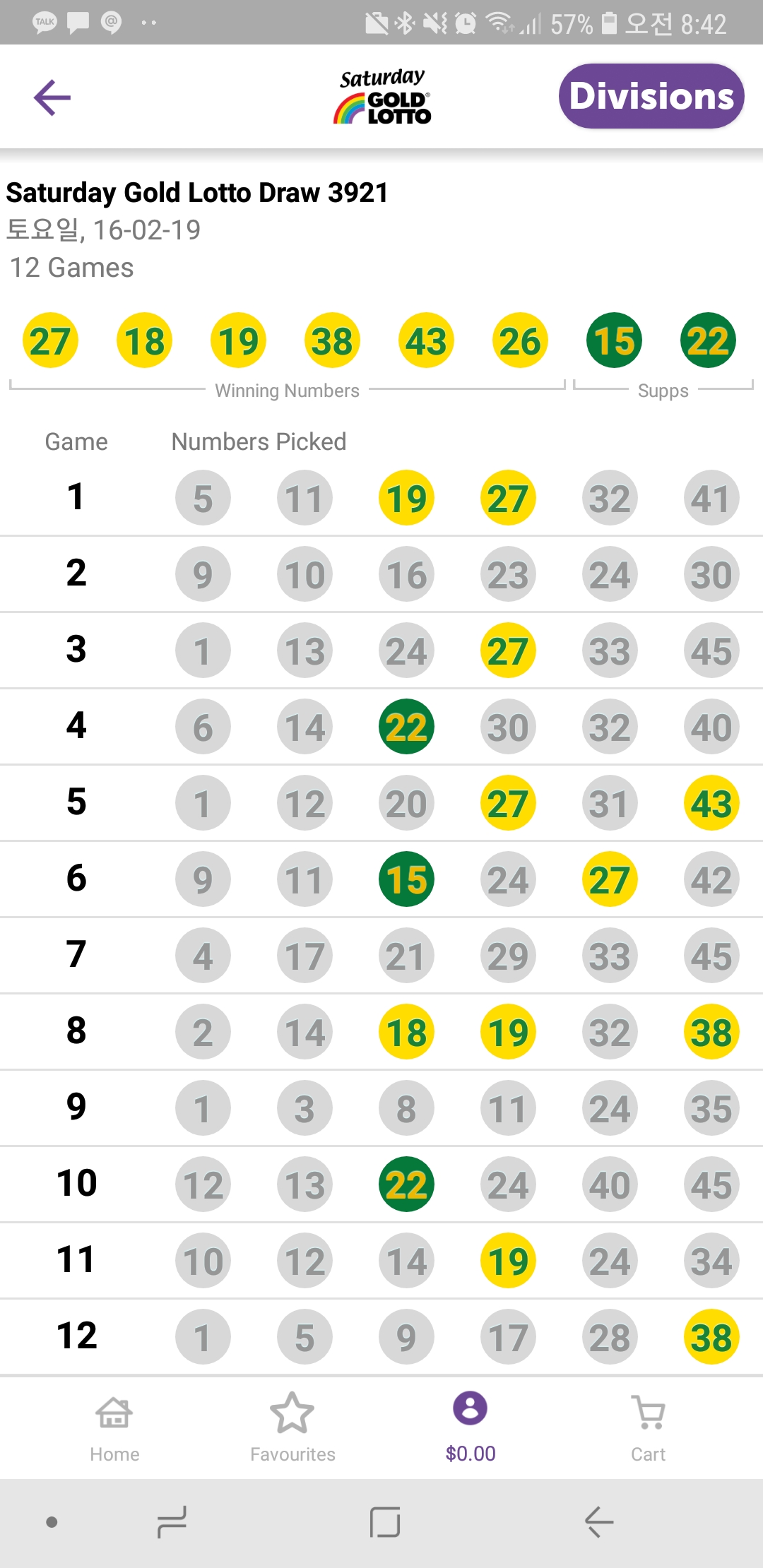The image size is (763, 1568).
Task: Tap winning number ball 26
Action: [x=520, y=340]
